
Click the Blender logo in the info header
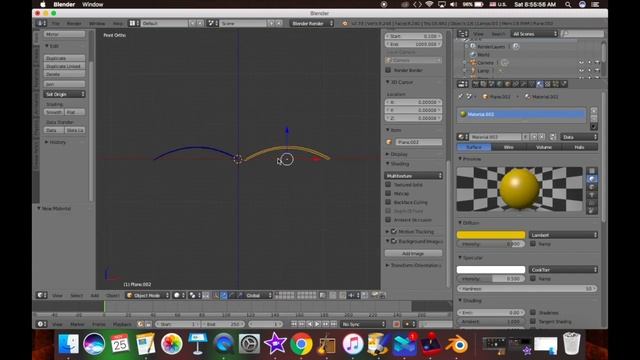(x=345, y=23)
